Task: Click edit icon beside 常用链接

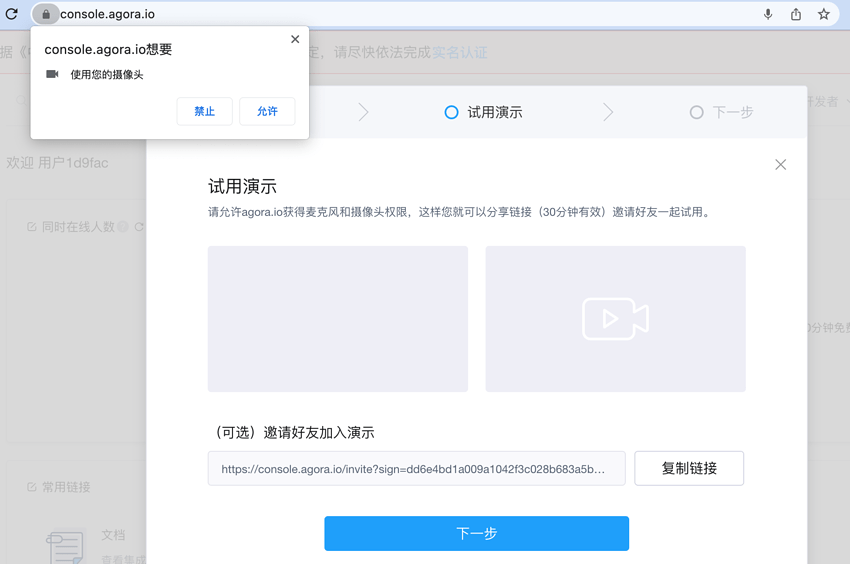Action: [31, 487]
